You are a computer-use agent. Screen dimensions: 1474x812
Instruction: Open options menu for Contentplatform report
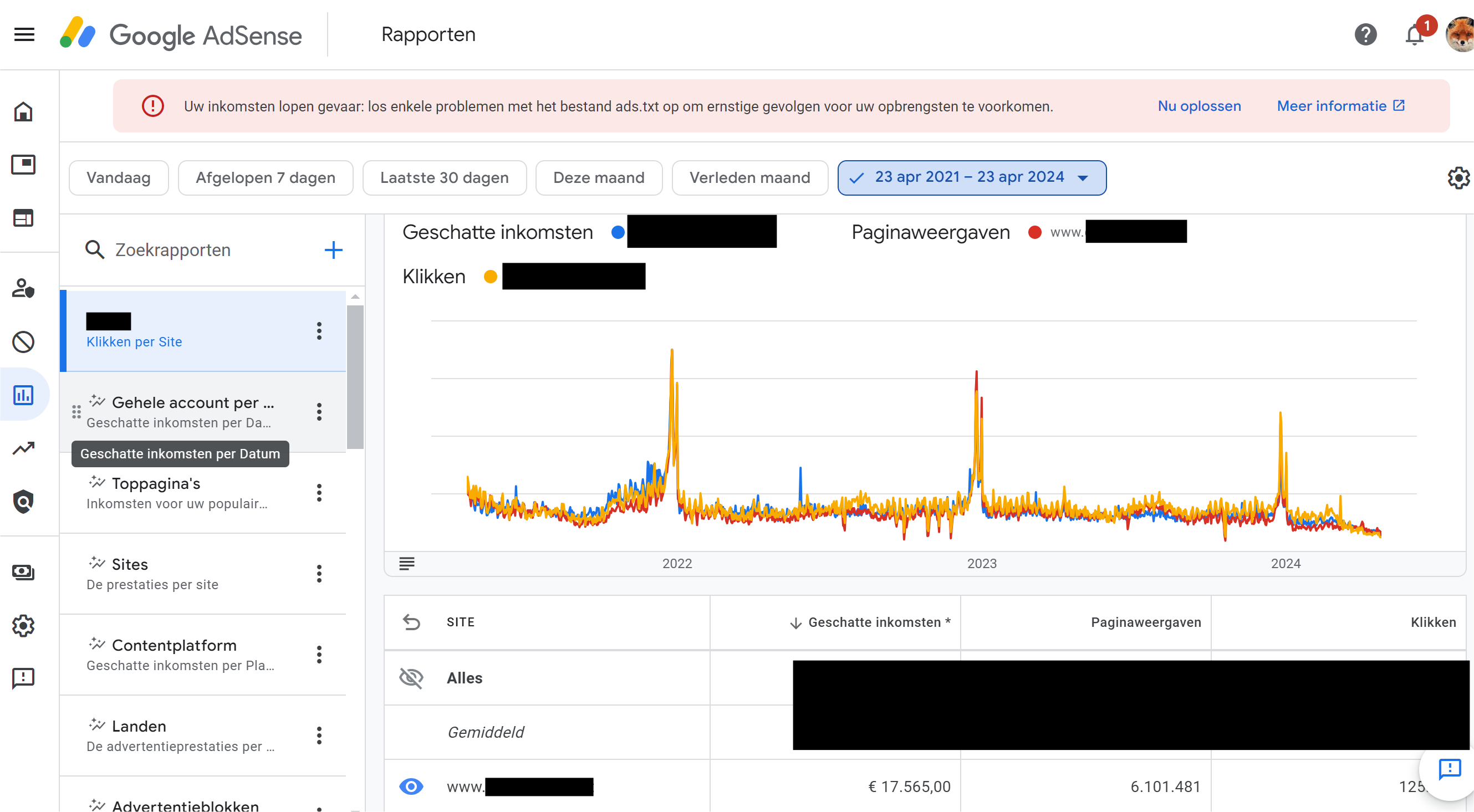319,655
